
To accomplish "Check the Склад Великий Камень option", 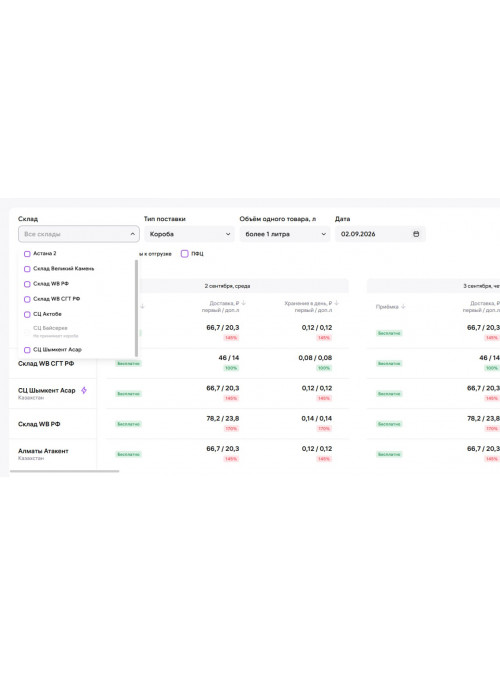I will click(x=27, y=269).
